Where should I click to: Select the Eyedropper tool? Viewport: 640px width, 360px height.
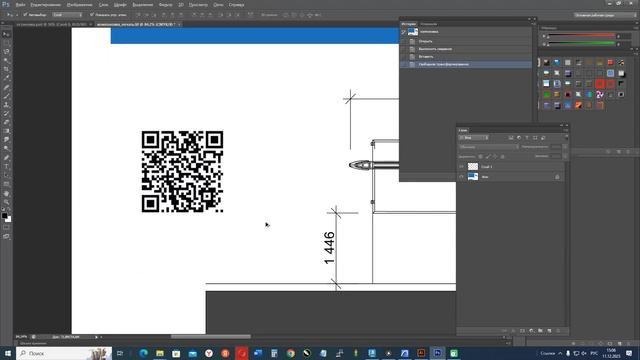click(6, 78)
